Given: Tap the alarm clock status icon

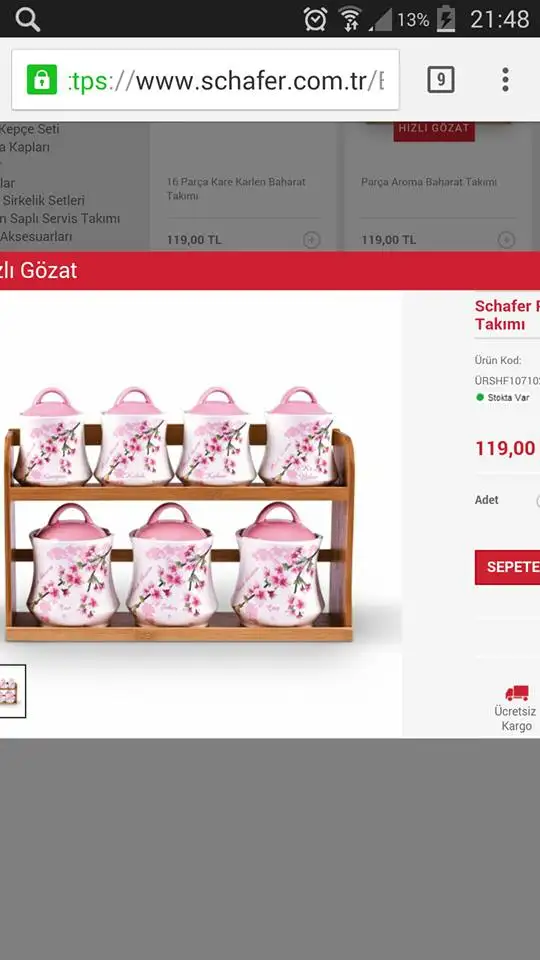Looking at the screenshot, I should click(x=315, y=20).
